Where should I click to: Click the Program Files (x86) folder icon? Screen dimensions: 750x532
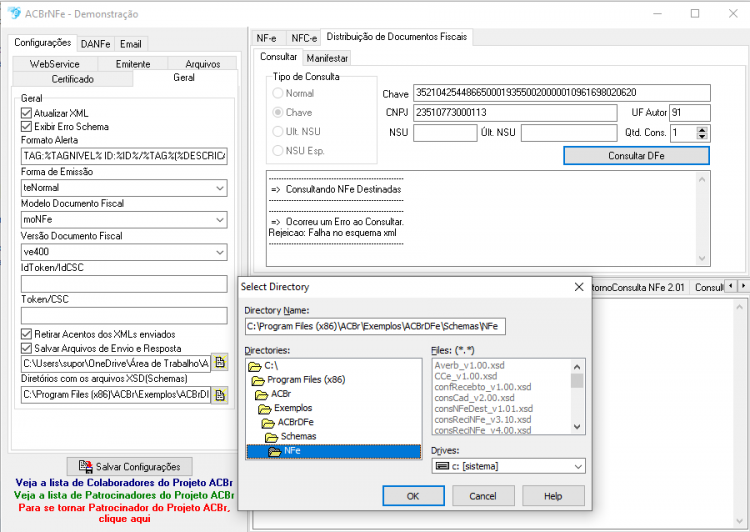[x=258, y=380]
